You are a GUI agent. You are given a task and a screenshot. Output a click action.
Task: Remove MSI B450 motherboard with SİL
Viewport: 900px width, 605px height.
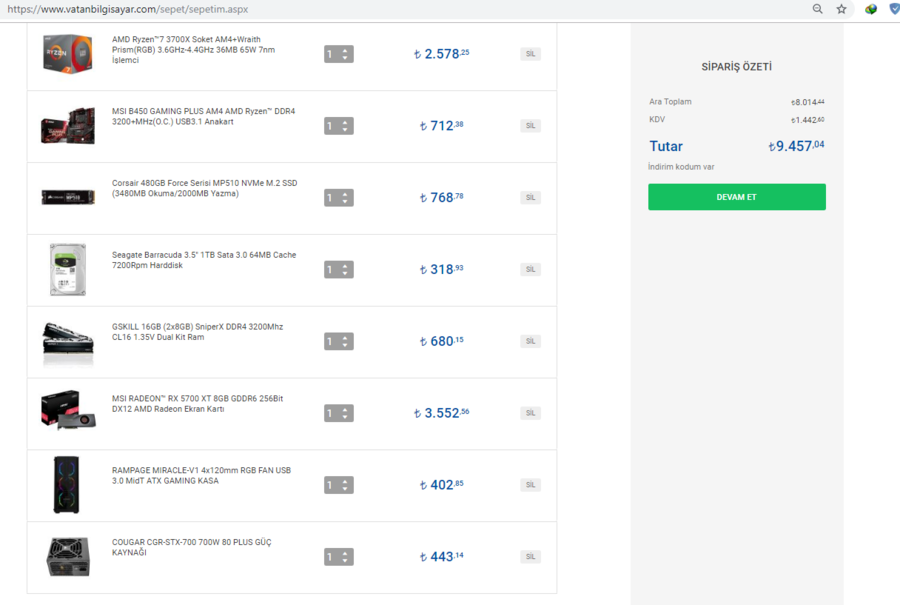[x=530, y=126]
